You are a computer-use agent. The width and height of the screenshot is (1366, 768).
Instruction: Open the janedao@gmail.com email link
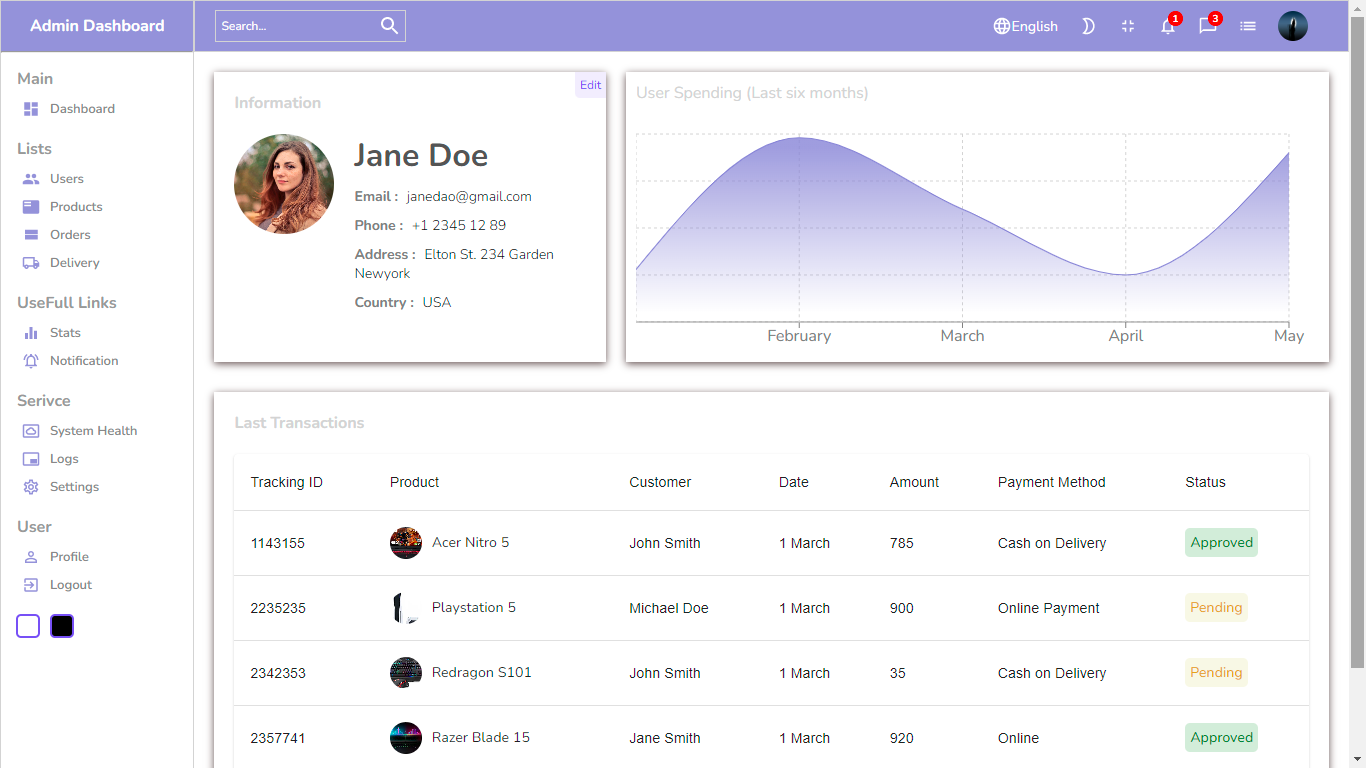coord(469,196)
